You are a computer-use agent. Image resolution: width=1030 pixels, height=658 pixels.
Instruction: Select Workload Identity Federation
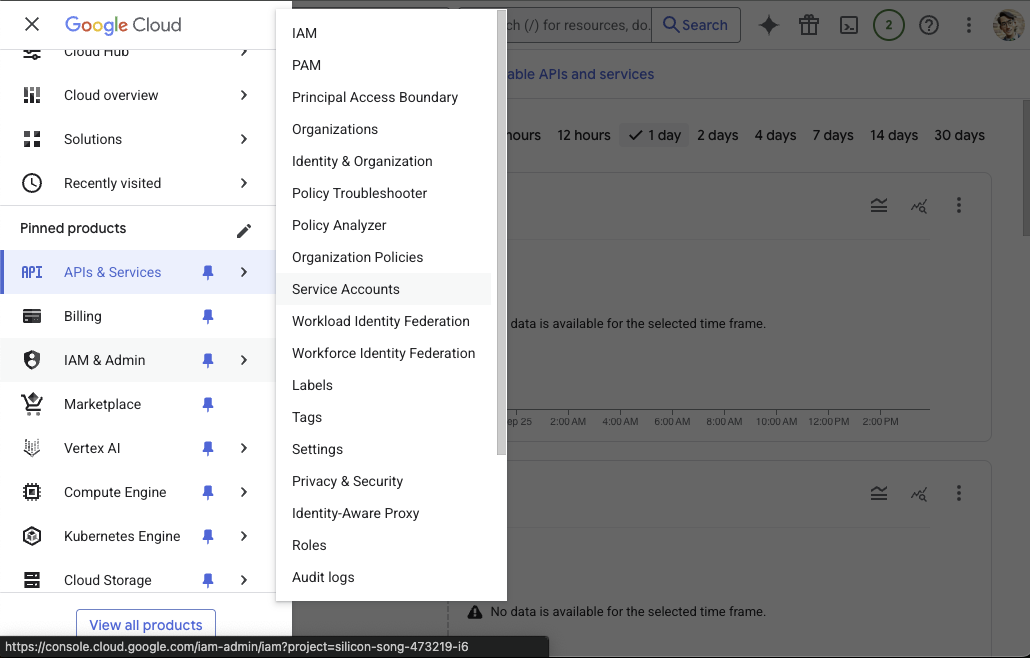click(381, 321)
